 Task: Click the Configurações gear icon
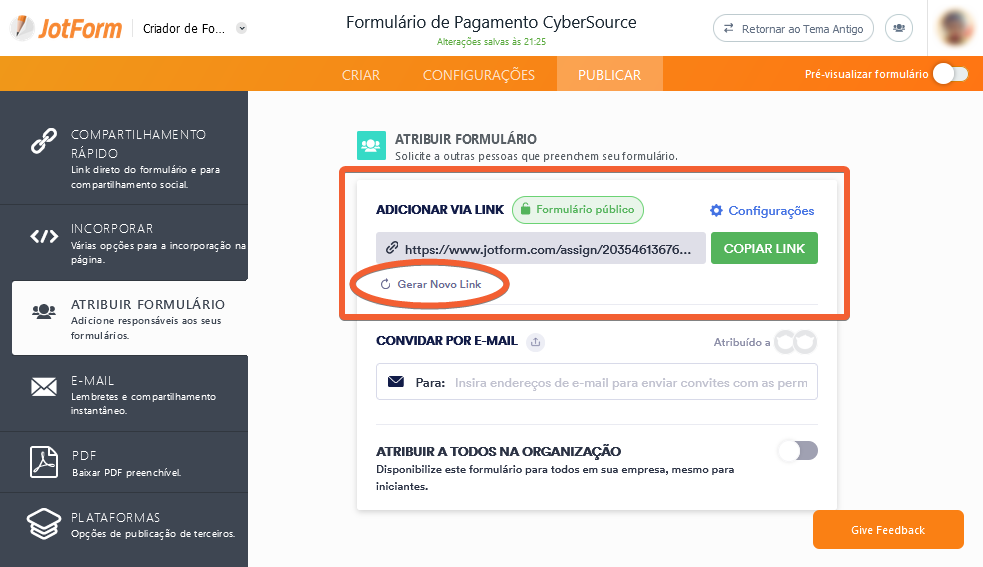[x=716, y=211]
